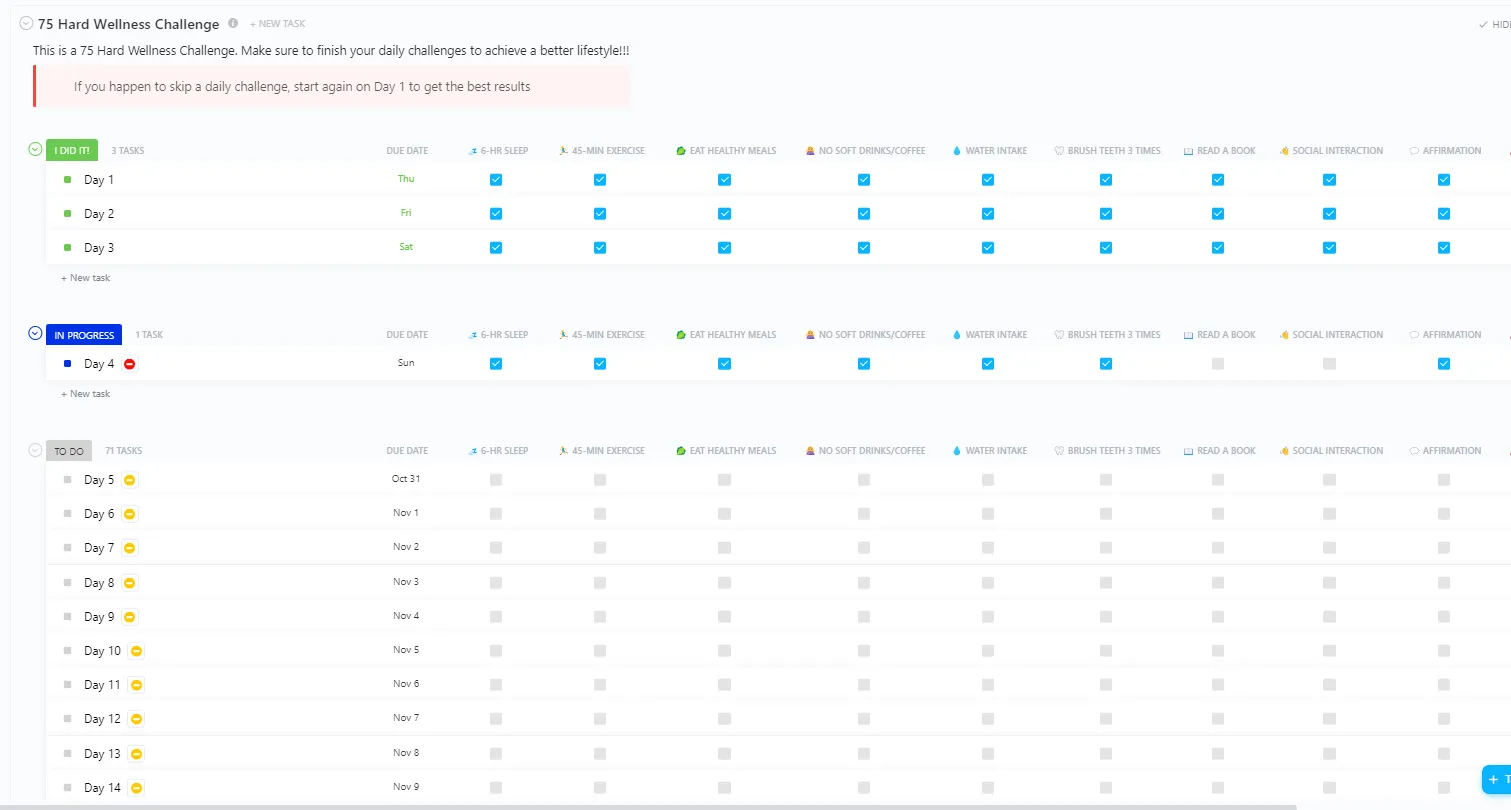The width and height of the screenshot is (1511, 810).
Task: Click Day 14 yellow priority icon
Action: [x=136, y=788]
